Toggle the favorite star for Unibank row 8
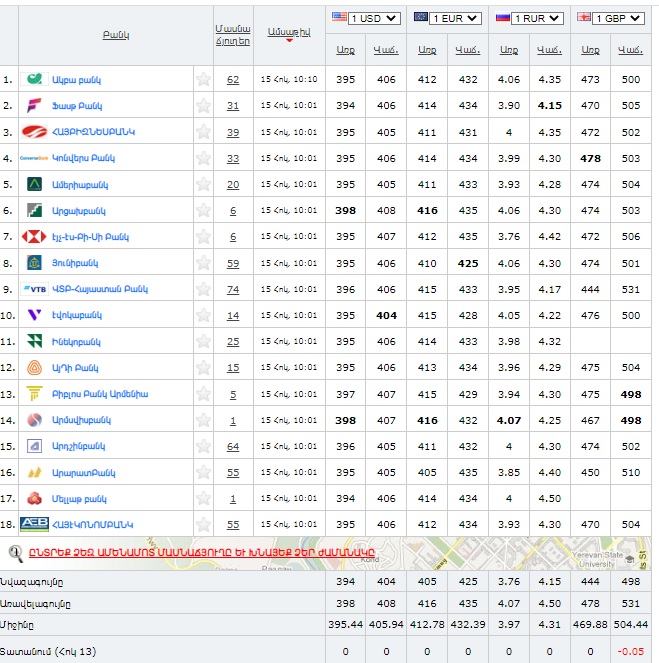Screen dimensions: 659x663 (203, 263)
